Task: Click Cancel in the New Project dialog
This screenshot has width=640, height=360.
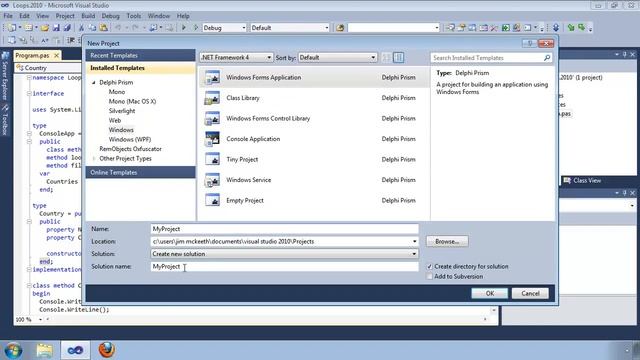Action: coord(530,293)
